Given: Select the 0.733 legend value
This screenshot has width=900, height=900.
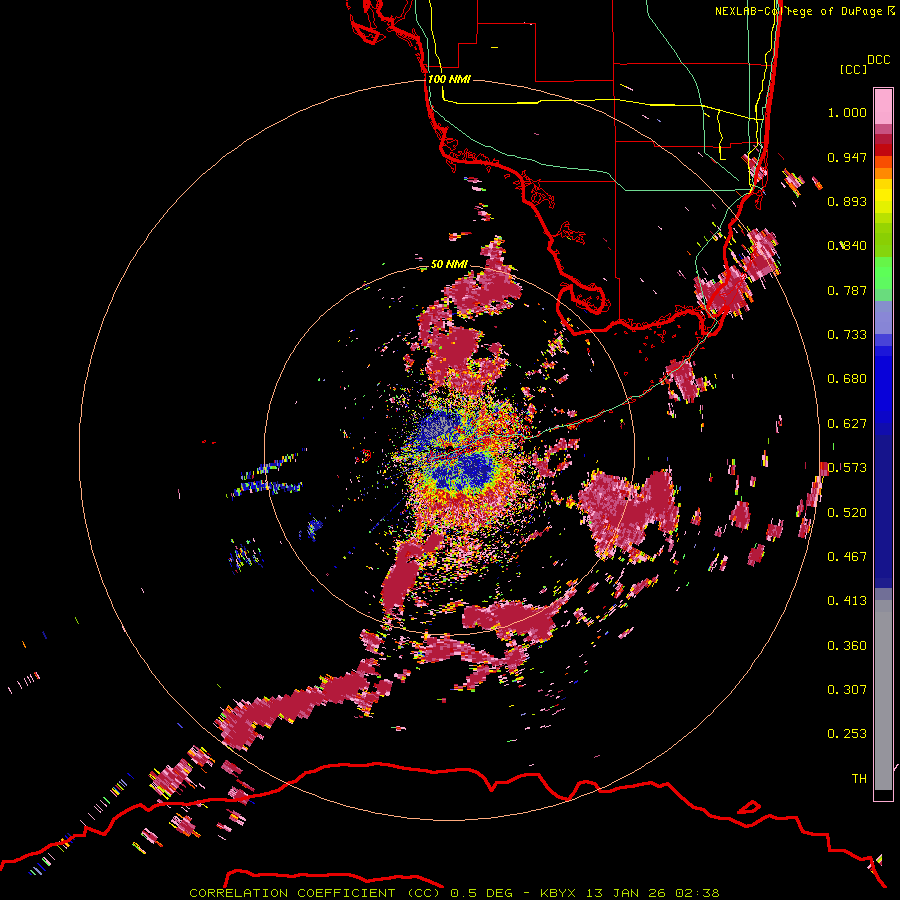Looking at the screenshot, I should click(847, 335).
